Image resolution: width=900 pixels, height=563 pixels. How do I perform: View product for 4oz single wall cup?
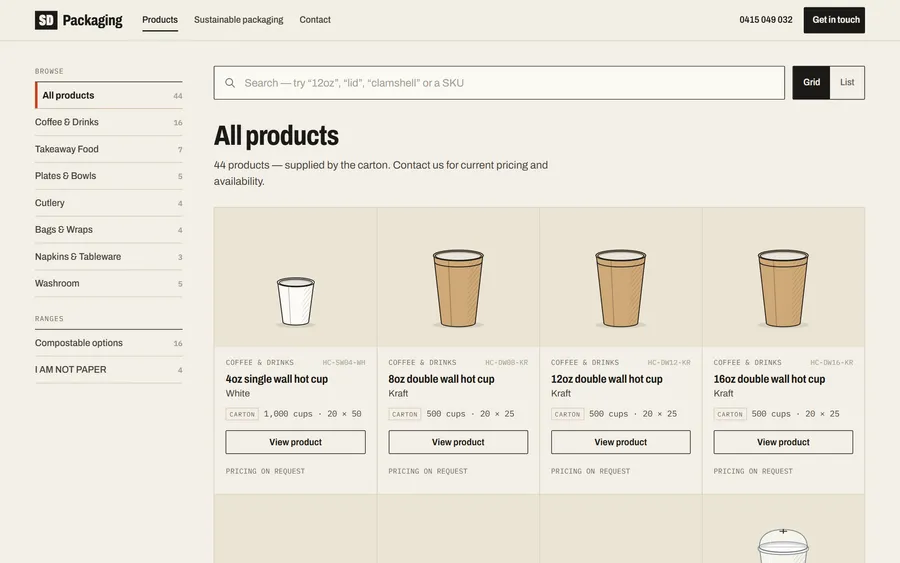point(296,442)
